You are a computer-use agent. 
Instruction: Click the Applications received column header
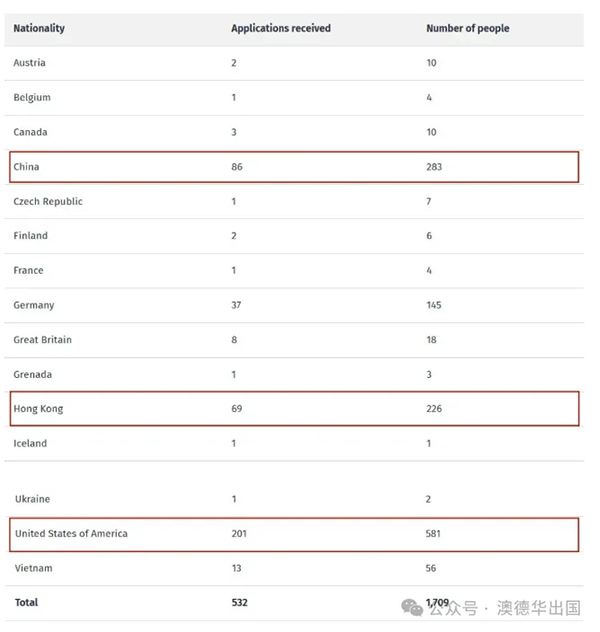281,28
